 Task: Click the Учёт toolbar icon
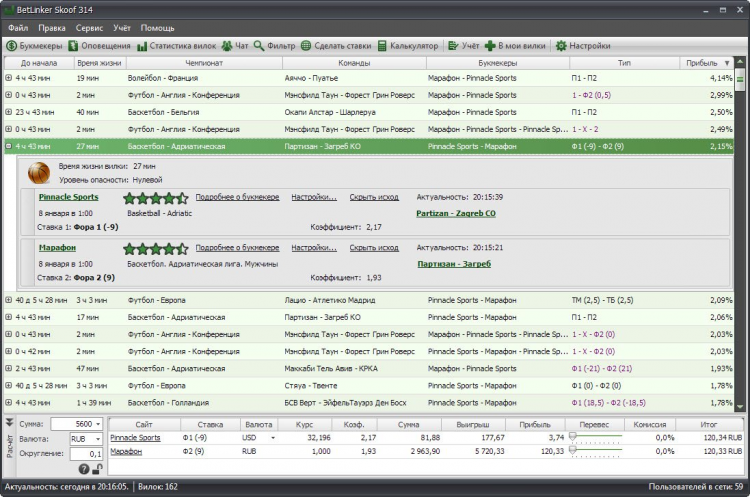click(453, 46)
